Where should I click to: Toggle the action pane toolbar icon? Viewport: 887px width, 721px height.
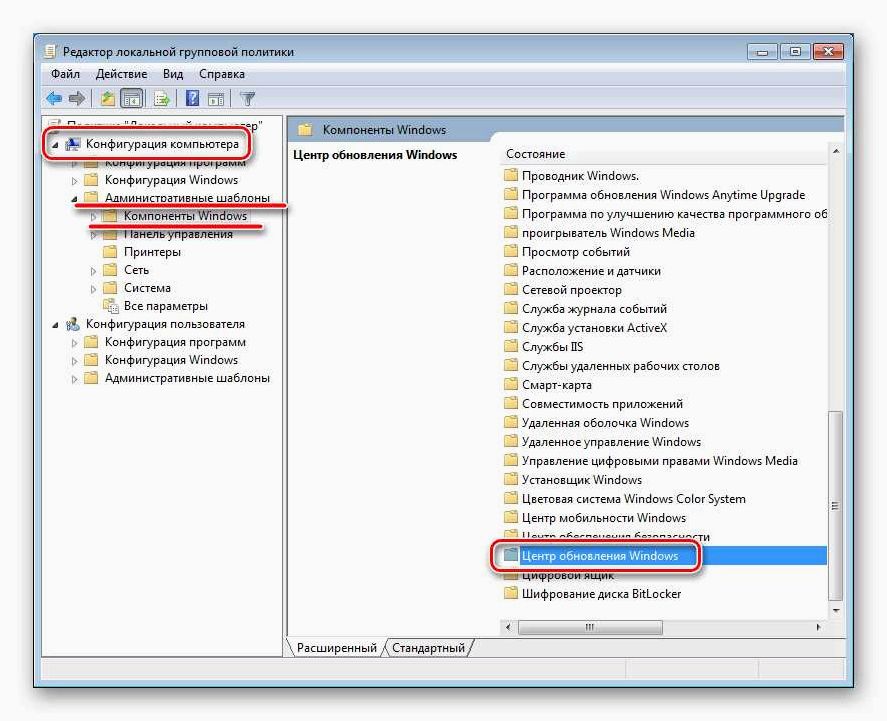pos(216,99)
